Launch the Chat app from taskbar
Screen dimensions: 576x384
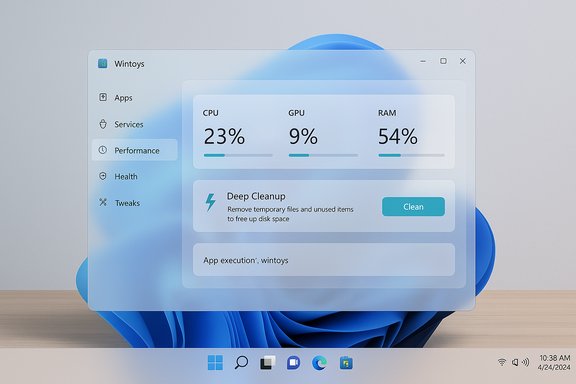point(293,363)
